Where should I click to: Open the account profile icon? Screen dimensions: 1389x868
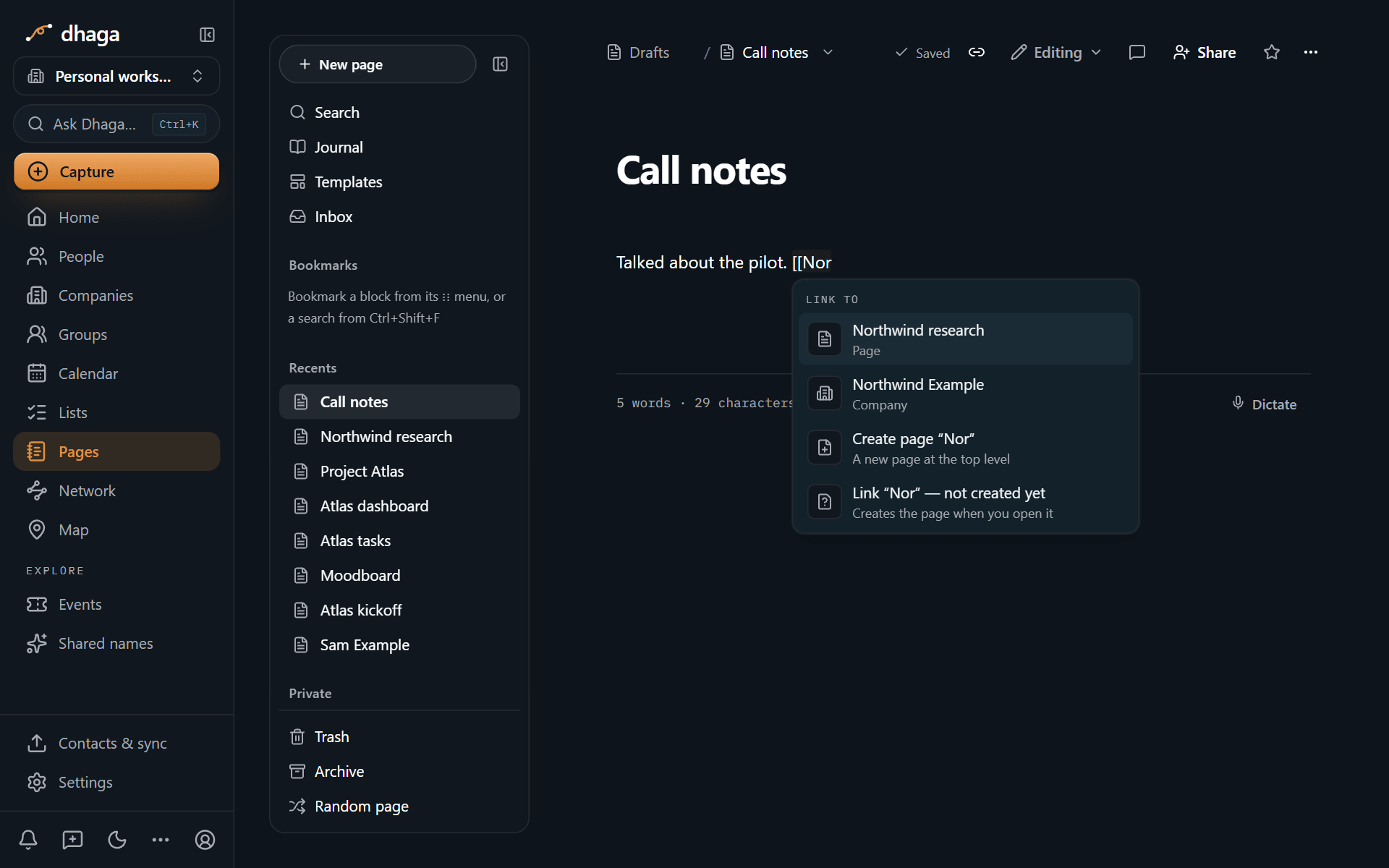point(205,840)
